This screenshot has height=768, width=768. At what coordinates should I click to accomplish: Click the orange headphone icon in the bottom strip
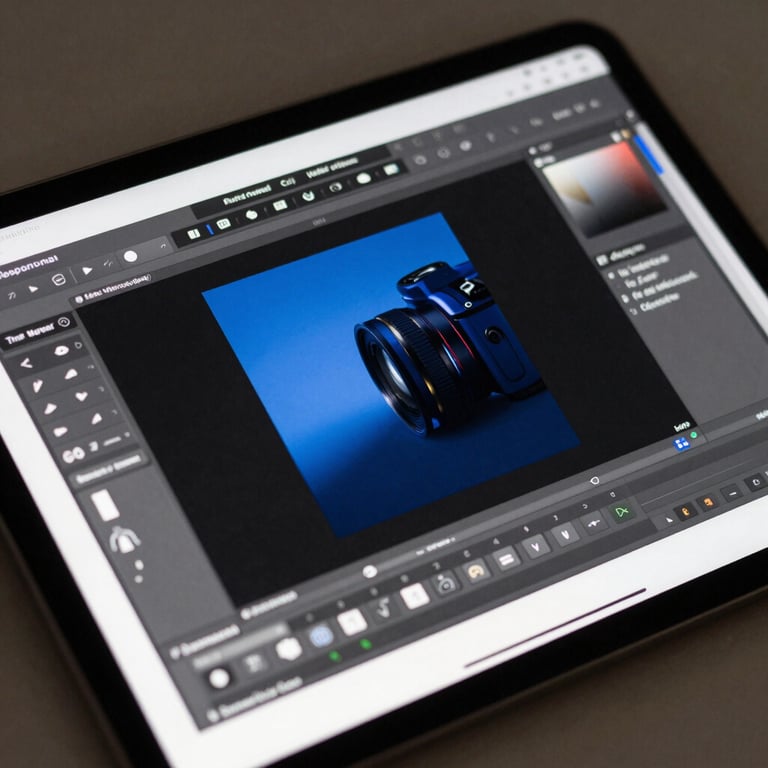pos(476,571)
